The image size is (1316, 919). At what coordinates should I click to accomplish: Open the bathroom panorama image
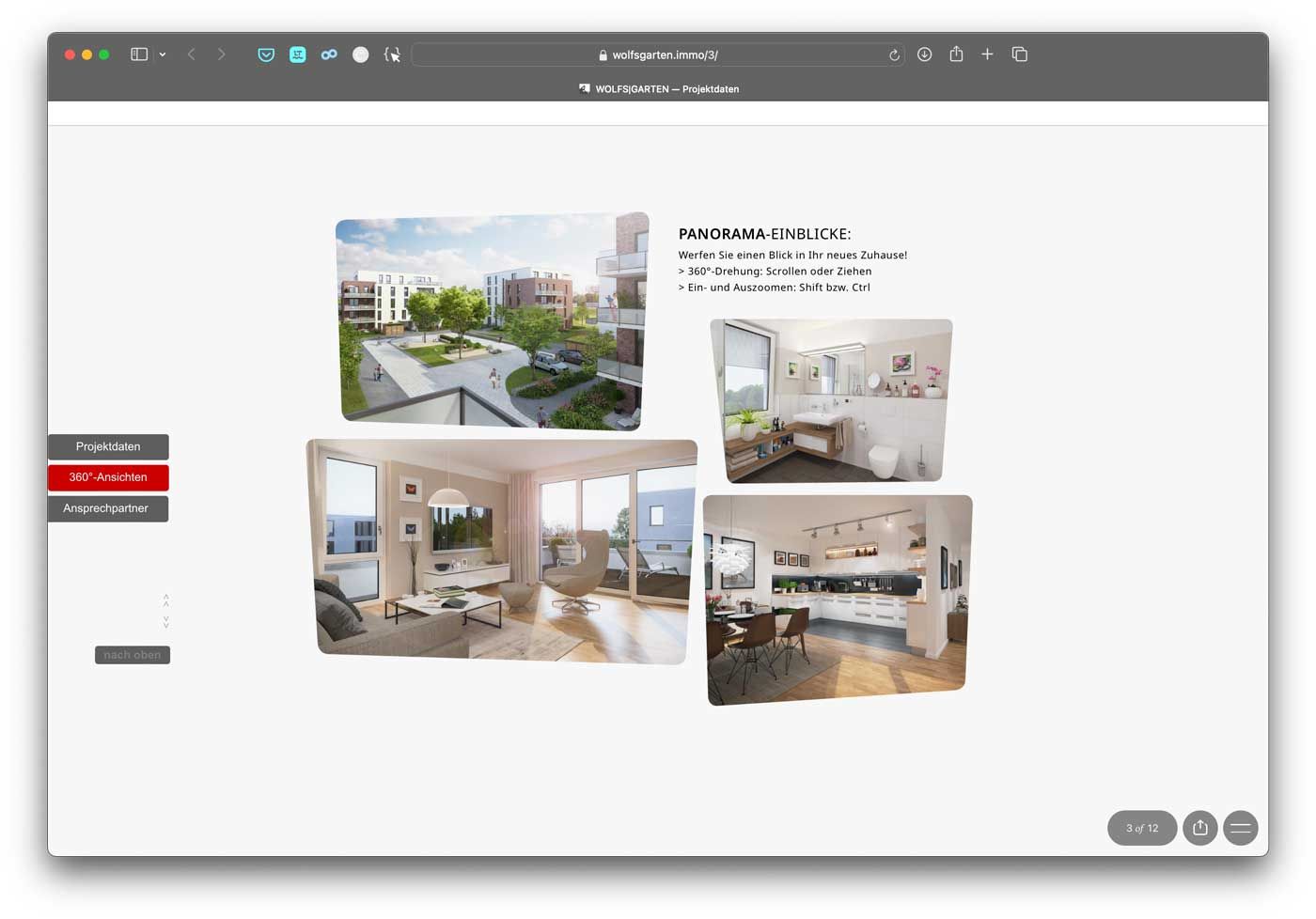point(832,400)
